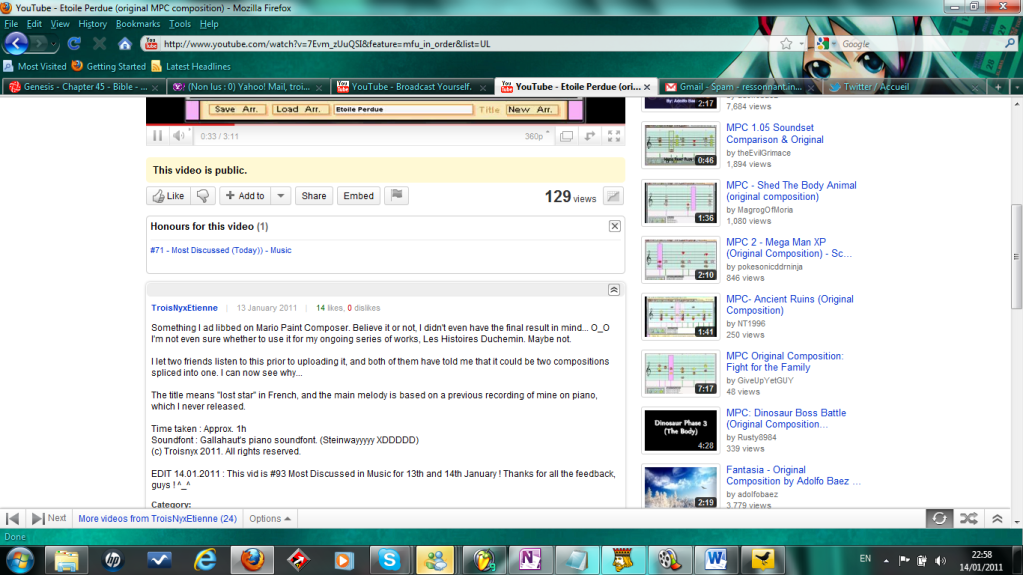Close the Honours for this video box

tap(615, 226)
